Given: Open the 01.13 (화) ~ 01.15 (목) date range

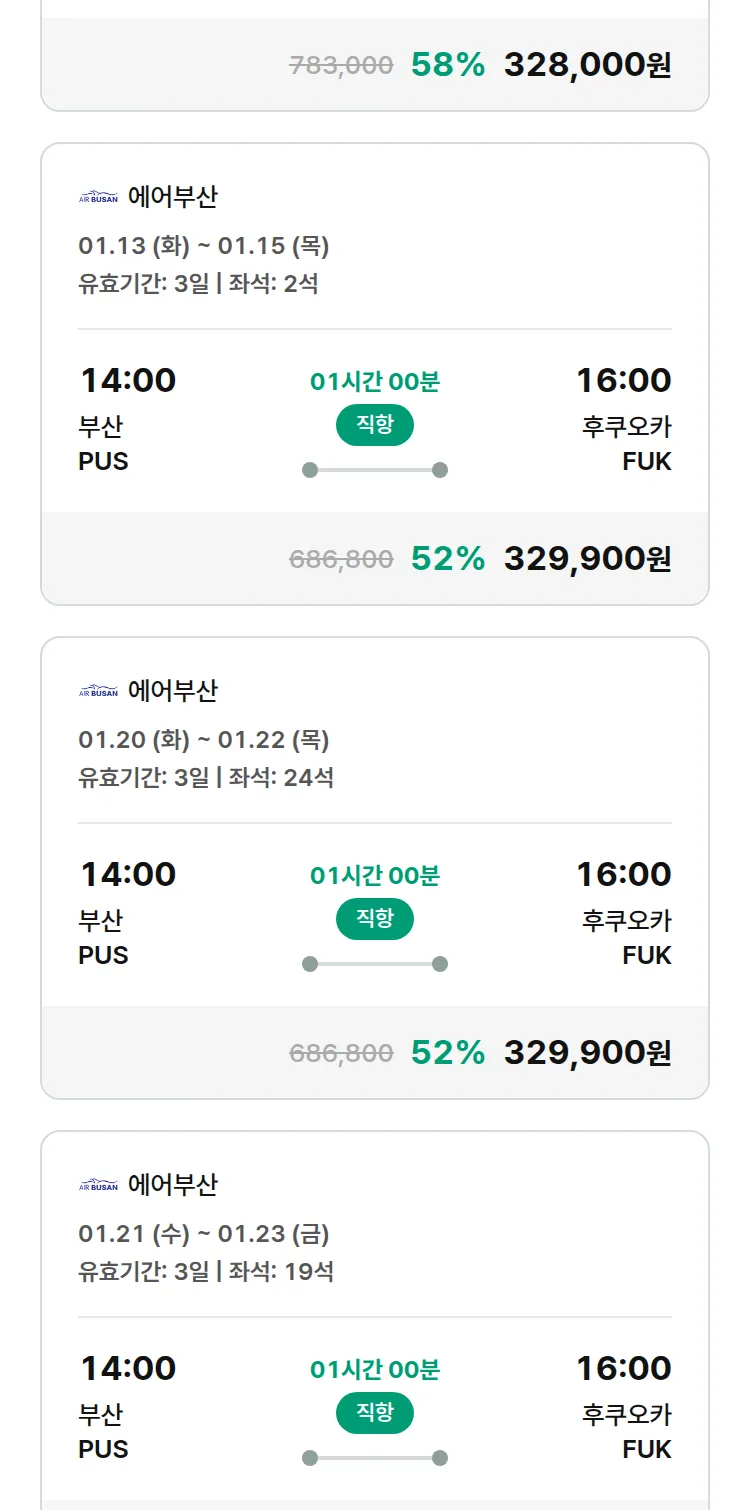Looking at the screenshot, I should tap(204, 246).
